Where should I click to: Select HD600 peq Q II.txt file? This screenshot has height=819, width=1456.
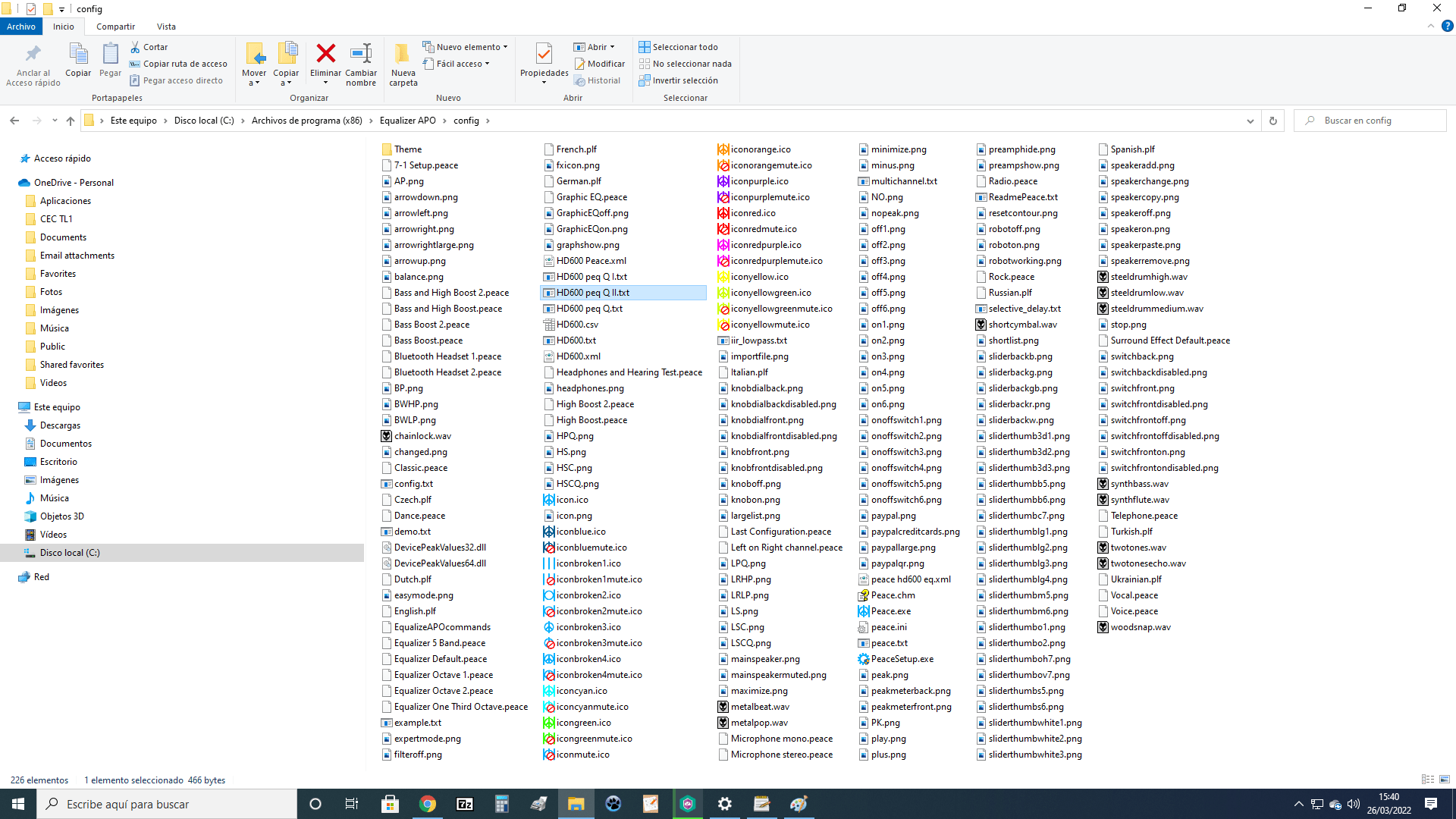623,293
